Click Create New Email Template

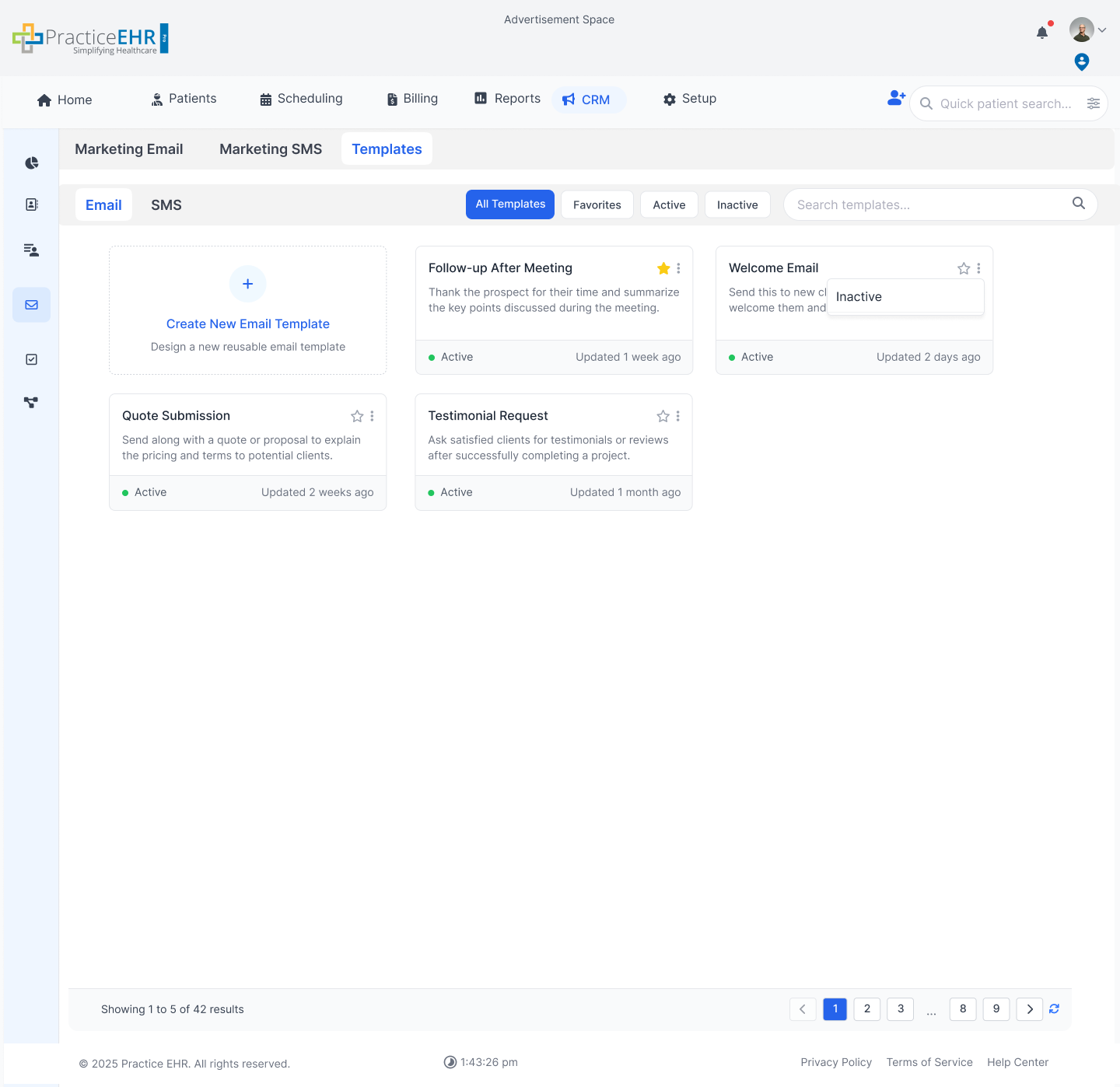247,323
